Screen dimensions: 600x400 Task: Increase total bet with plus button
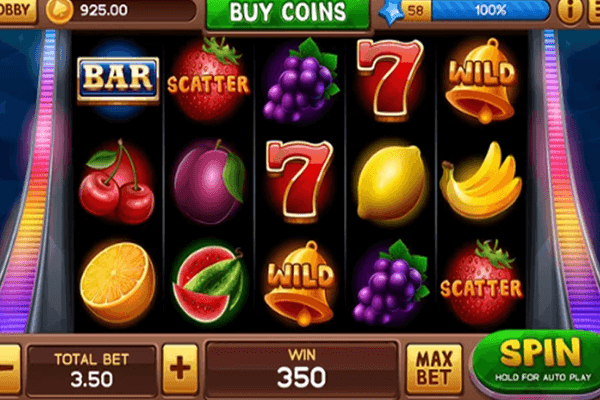180,368
